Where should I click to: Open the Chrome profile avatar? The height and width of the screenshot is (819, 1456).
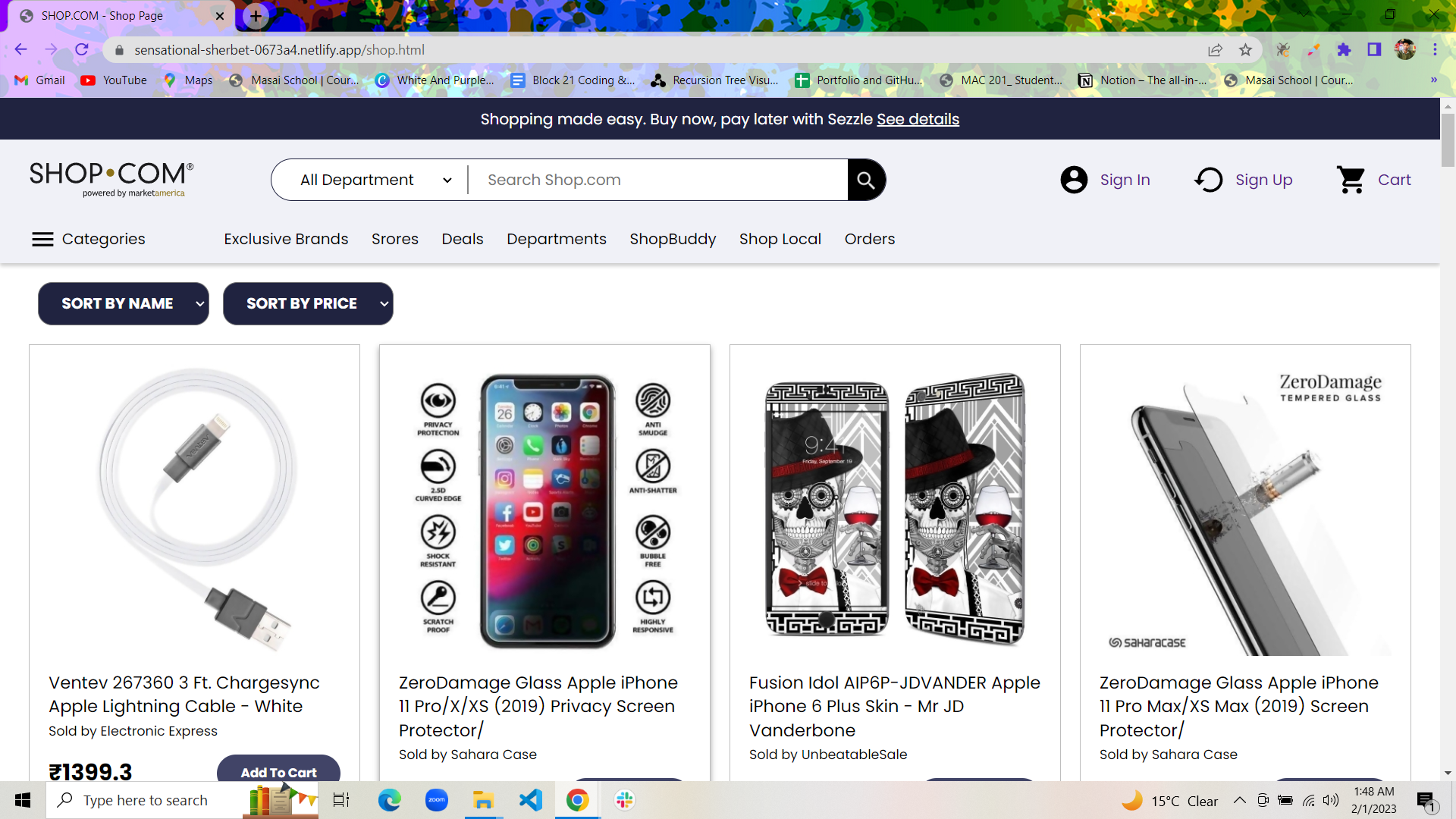click(1405, 49)
